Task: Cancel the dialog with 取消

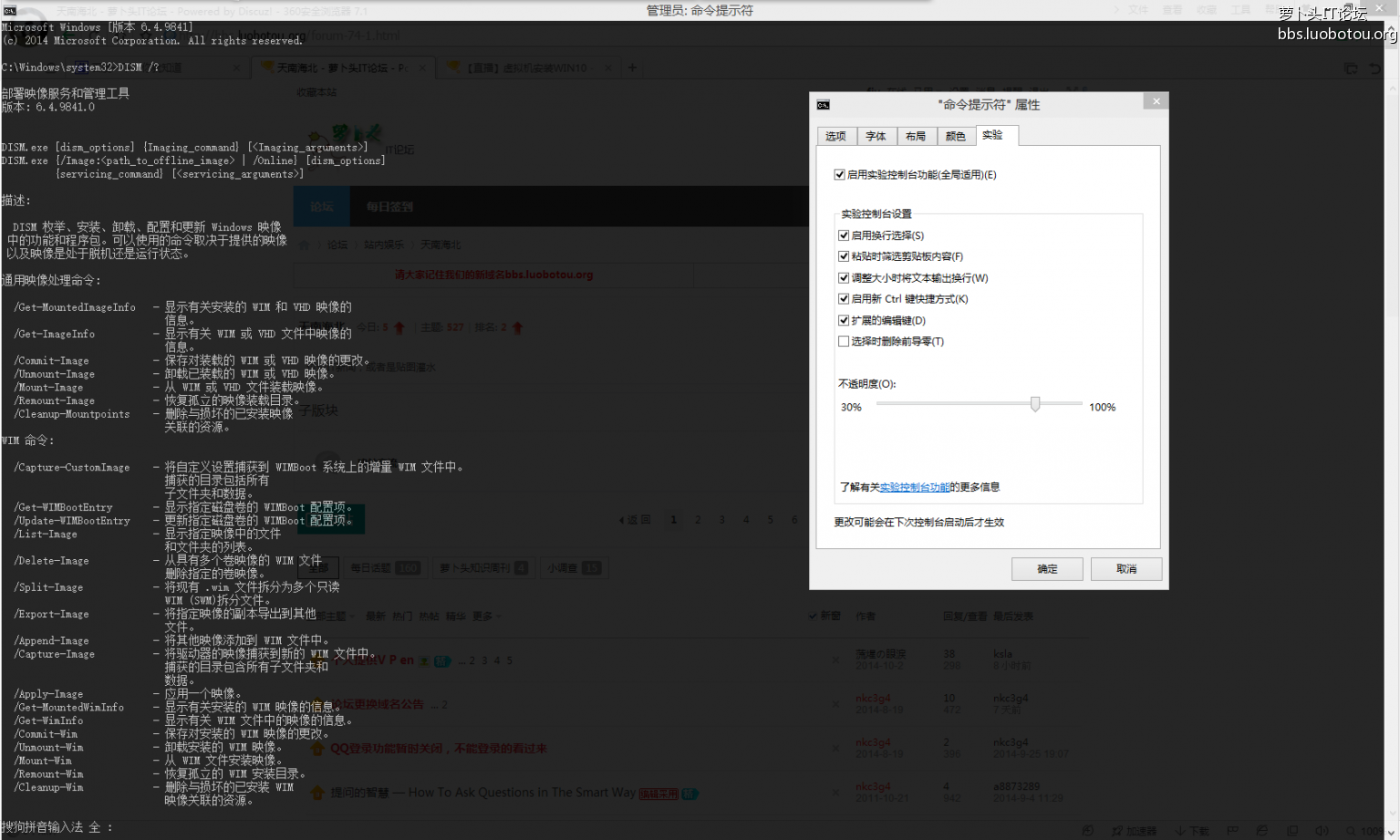Action: pyautogui.click(x=1126, y=569)
